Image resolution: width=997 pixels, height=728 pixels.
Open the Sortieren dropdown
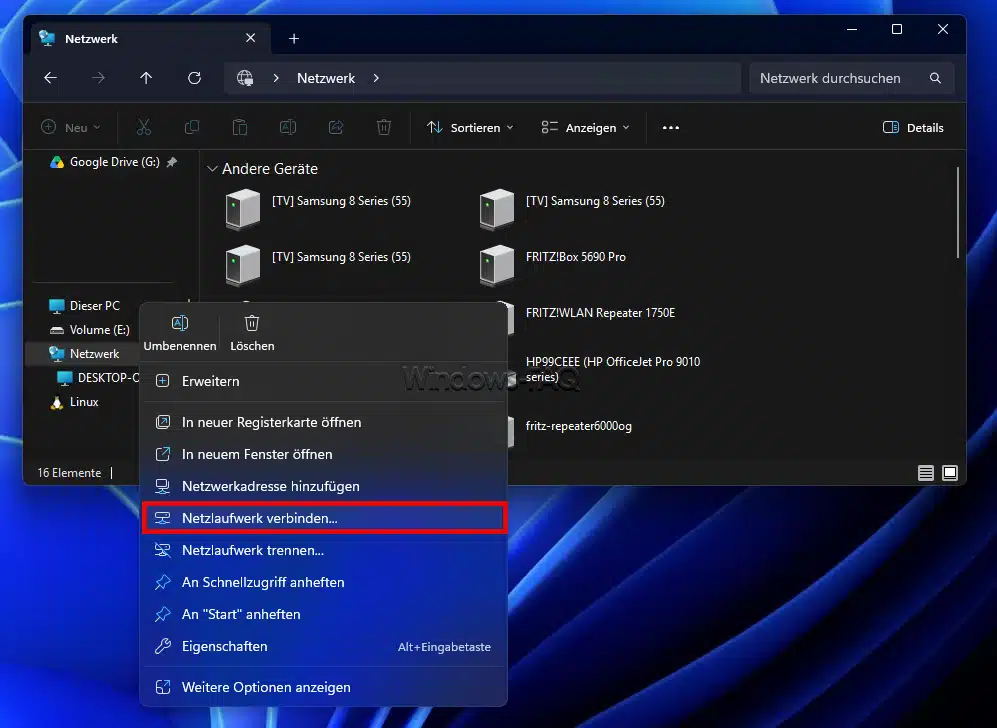coord(470,128)
